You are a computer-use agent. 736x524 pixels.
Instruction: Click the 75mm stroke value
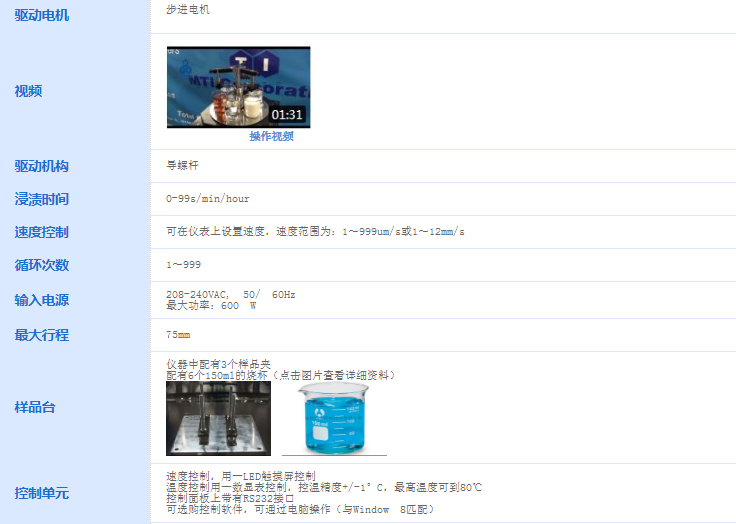tap(178, 335)
